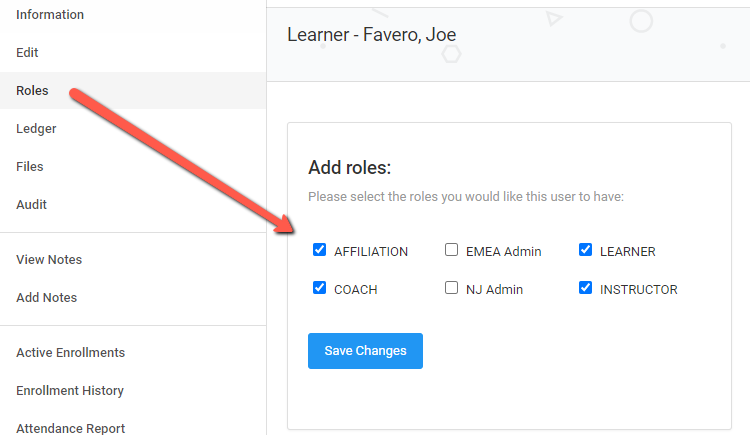Click the Learner - Favero, Joe heading
750x435 pixels.
[x=371, y=35]
